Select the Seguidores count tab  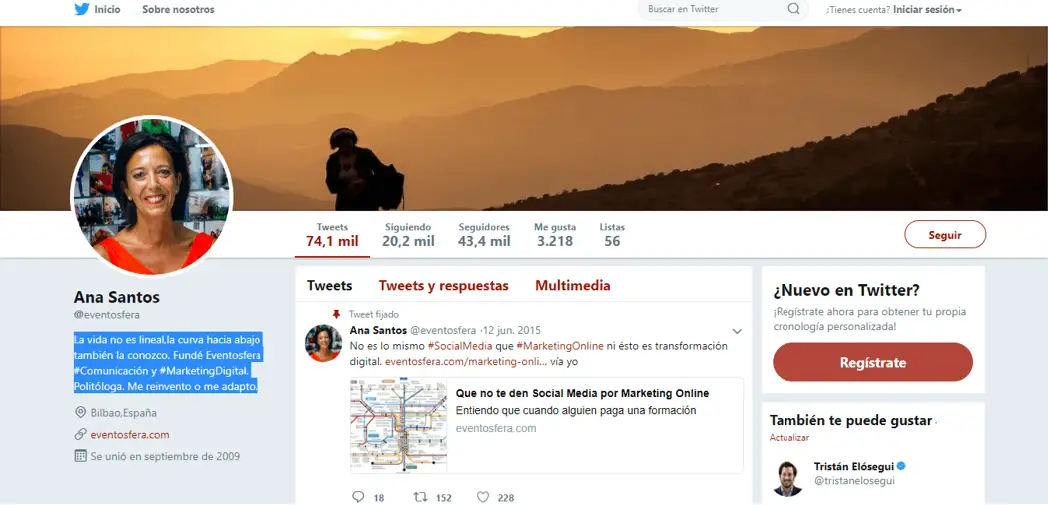(484, 235)
